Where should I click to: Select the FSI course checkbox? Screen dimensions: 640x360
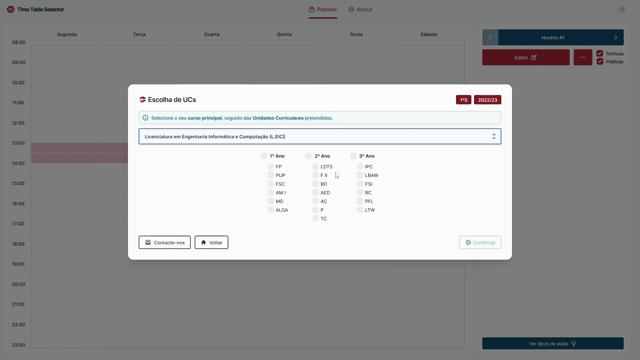tap(360, 184)
